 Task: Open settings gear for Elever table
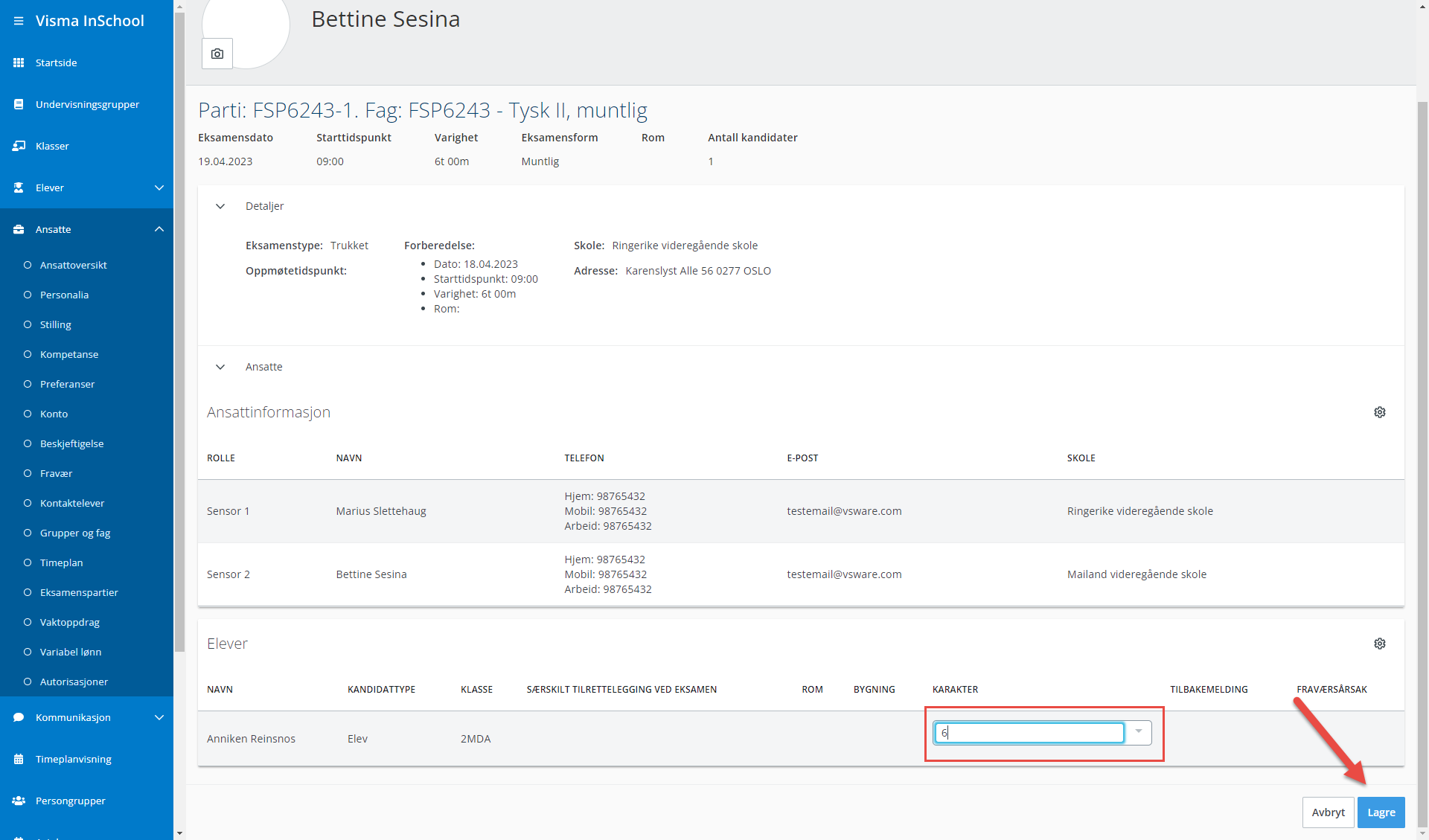coord(1379,644)
